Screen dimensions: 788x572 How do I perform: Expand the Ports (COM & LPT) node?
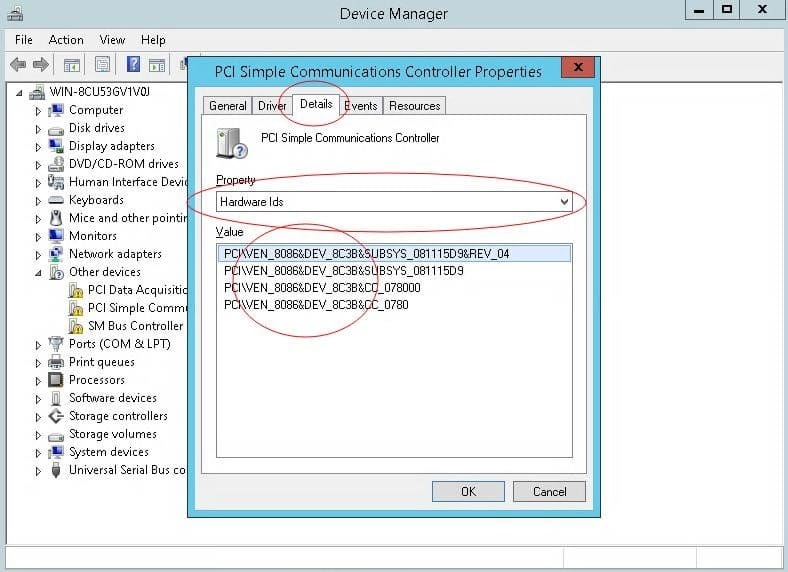coord(38,344)
